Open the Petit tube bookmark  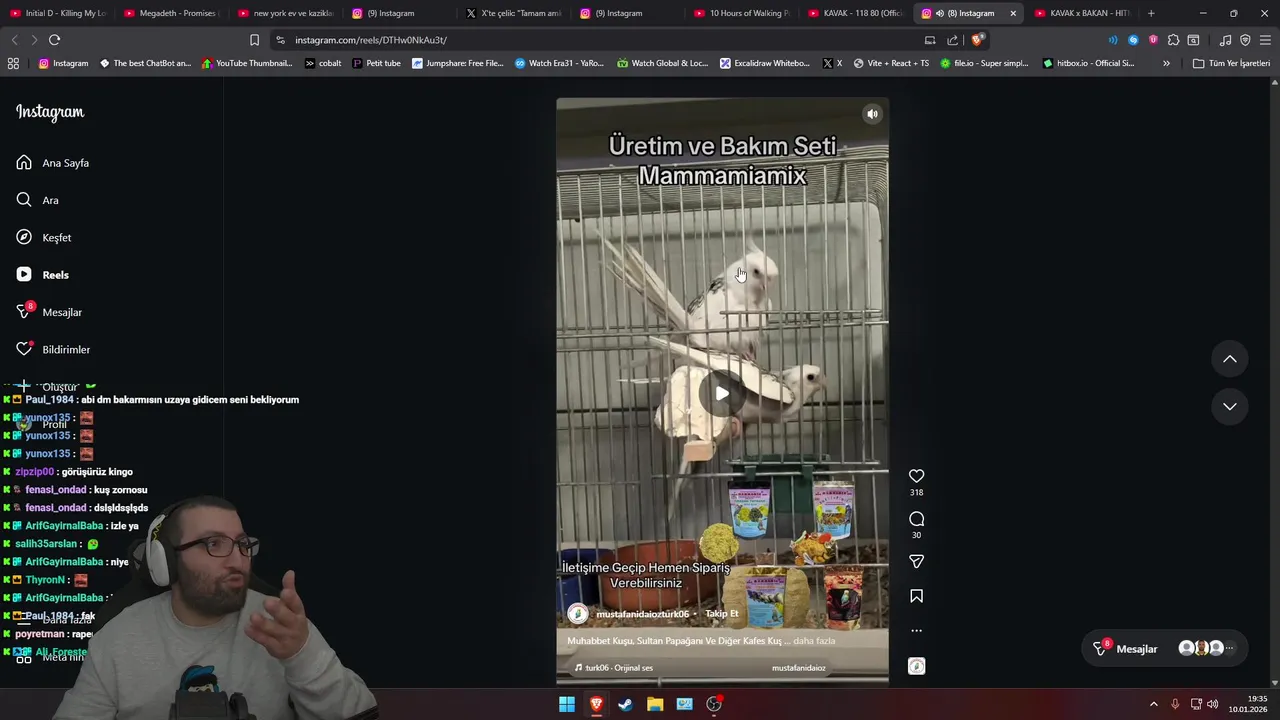click(x=376, y=63)
